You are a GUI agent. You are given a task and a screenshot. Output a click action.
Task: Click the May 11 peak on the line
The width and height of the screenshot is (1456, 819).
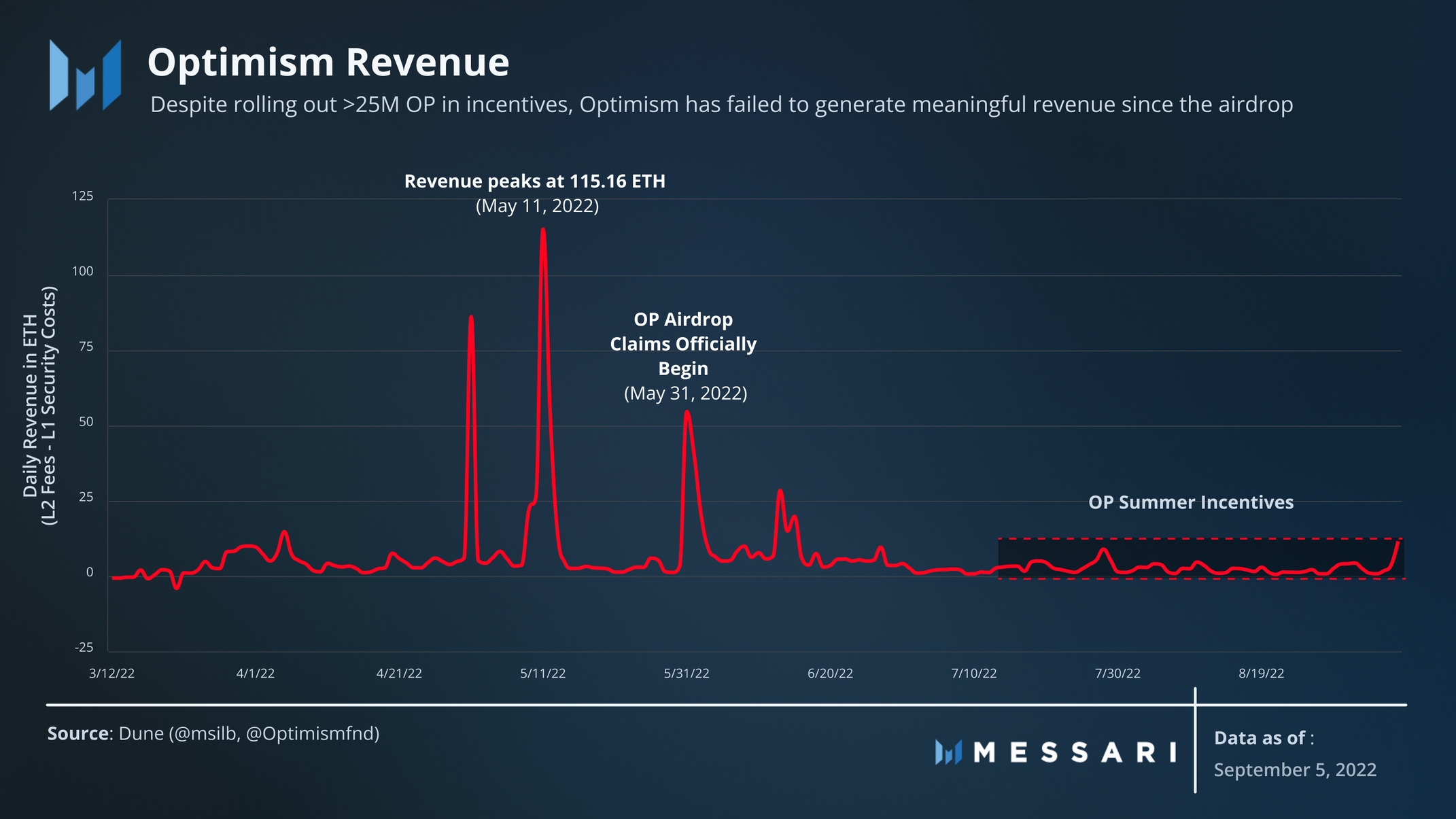(x=542, y=230)
